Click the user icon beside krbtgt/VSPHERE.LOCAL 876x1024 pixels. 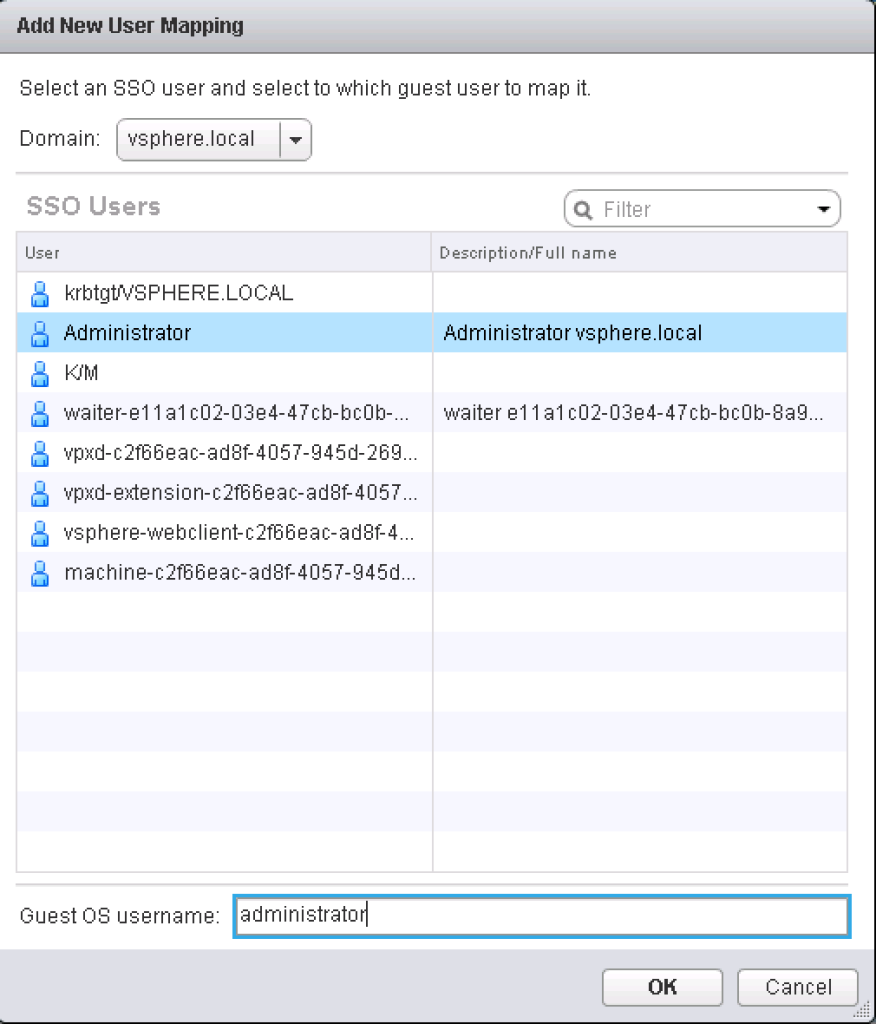coord(39,293)
